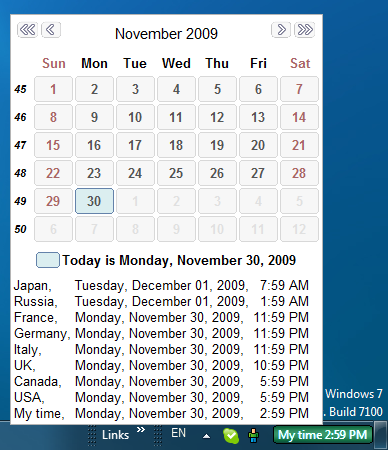388x450 pixels.
Task: Select greyed December 12 in week 50
Action: point(299,229)
